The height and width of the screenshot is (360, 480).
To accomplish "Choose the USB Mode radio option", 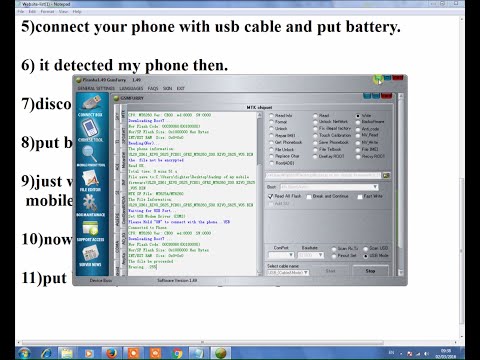I will pyautogui.click(x=366, y=256).
